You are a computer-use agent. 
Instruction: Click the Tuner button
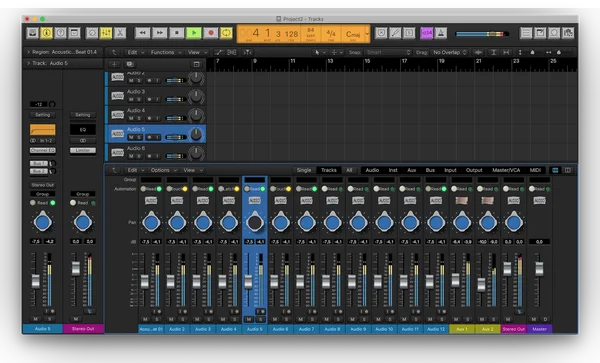click(395, 33)
